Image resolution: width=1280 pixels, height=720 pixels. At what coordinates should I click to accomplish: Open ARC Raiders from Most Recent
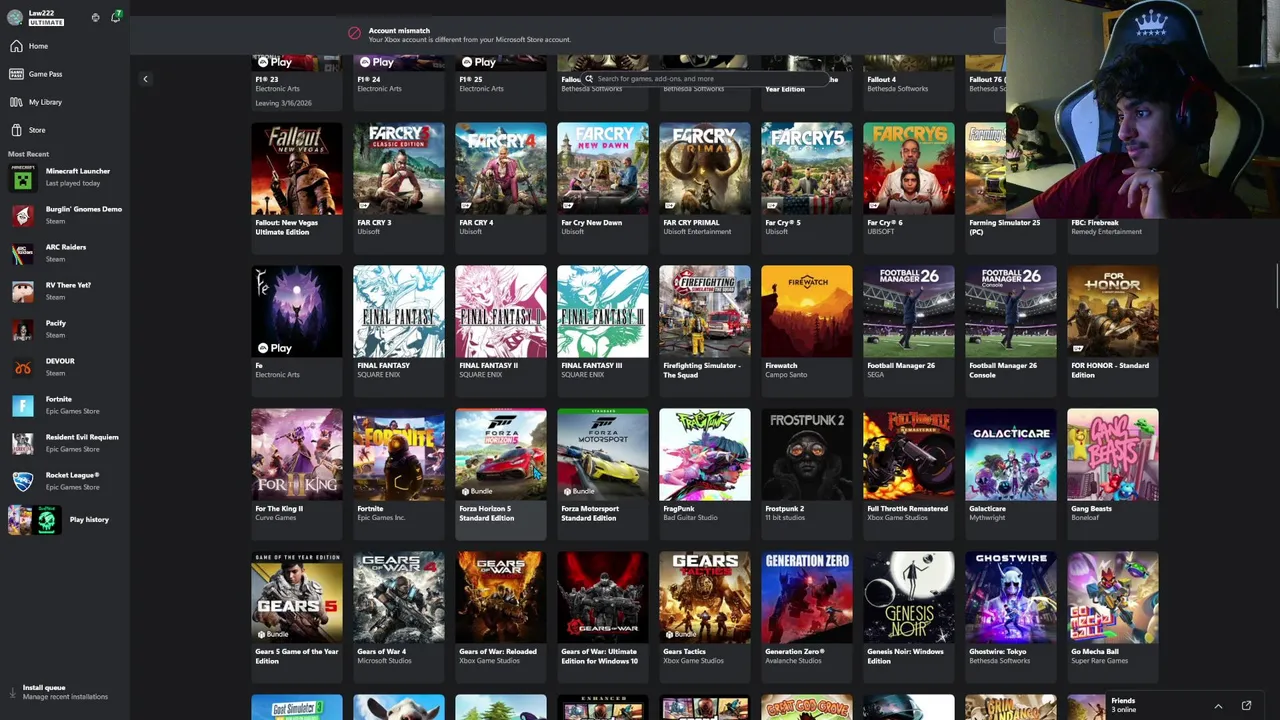click(65, 253)
